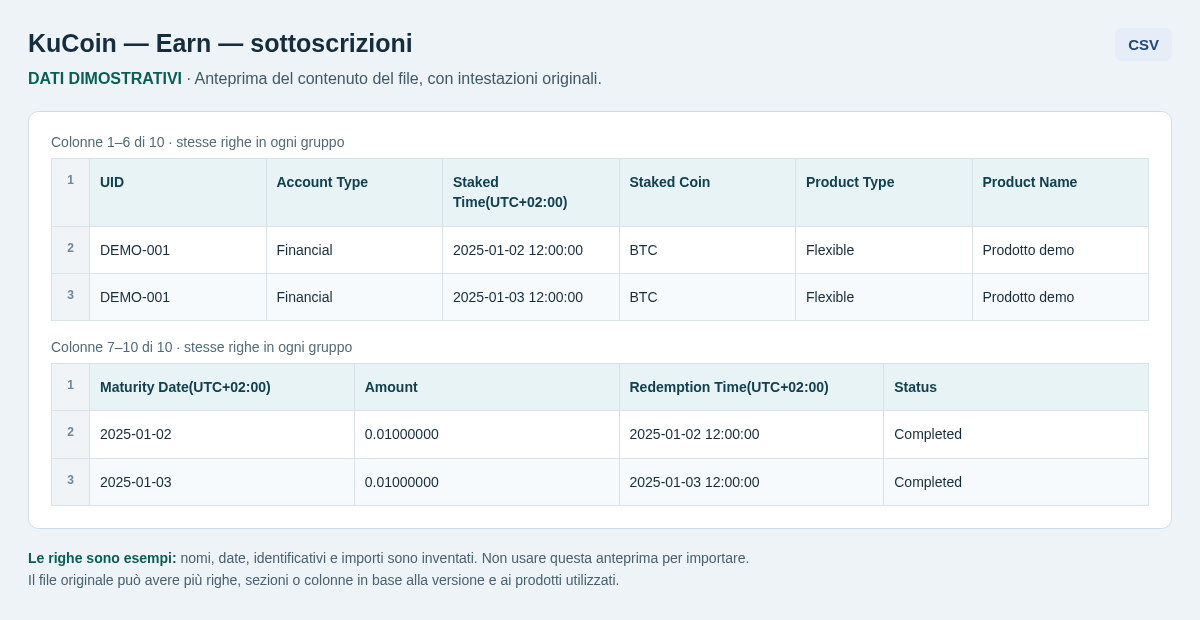Click the 'Le righe sono esempi:' note
The width and height of the screenshot is (1200, 620).
102,558
